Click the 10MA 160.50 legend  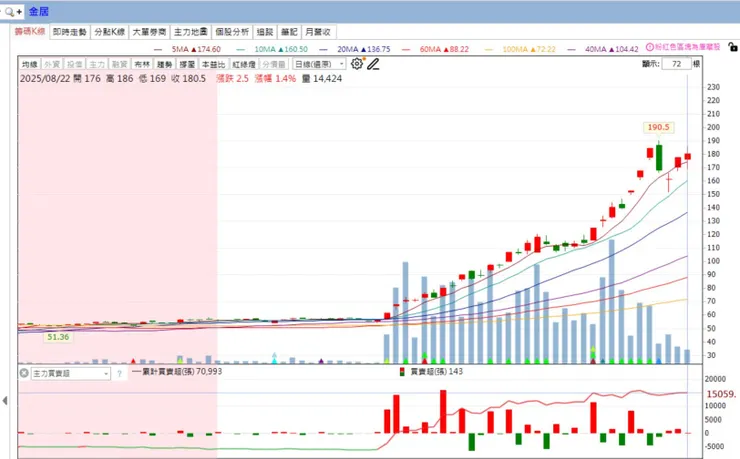(281, 49)
